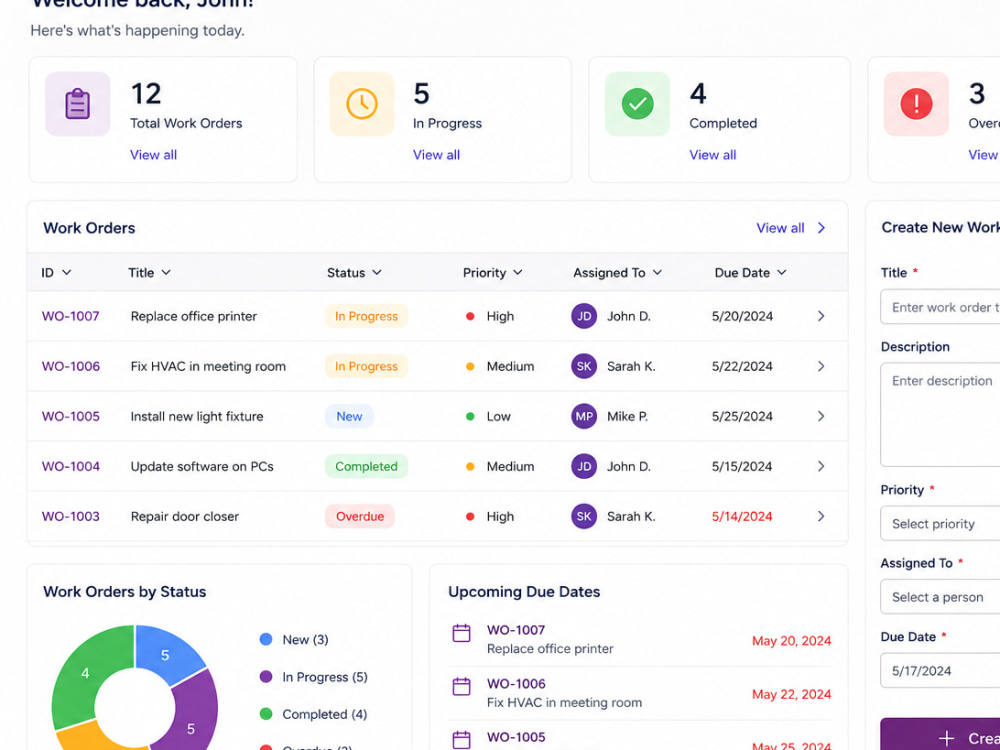The image size is (1000, 750).
Task: Open work order WO-1004 ID link
Action: [71, 466]
